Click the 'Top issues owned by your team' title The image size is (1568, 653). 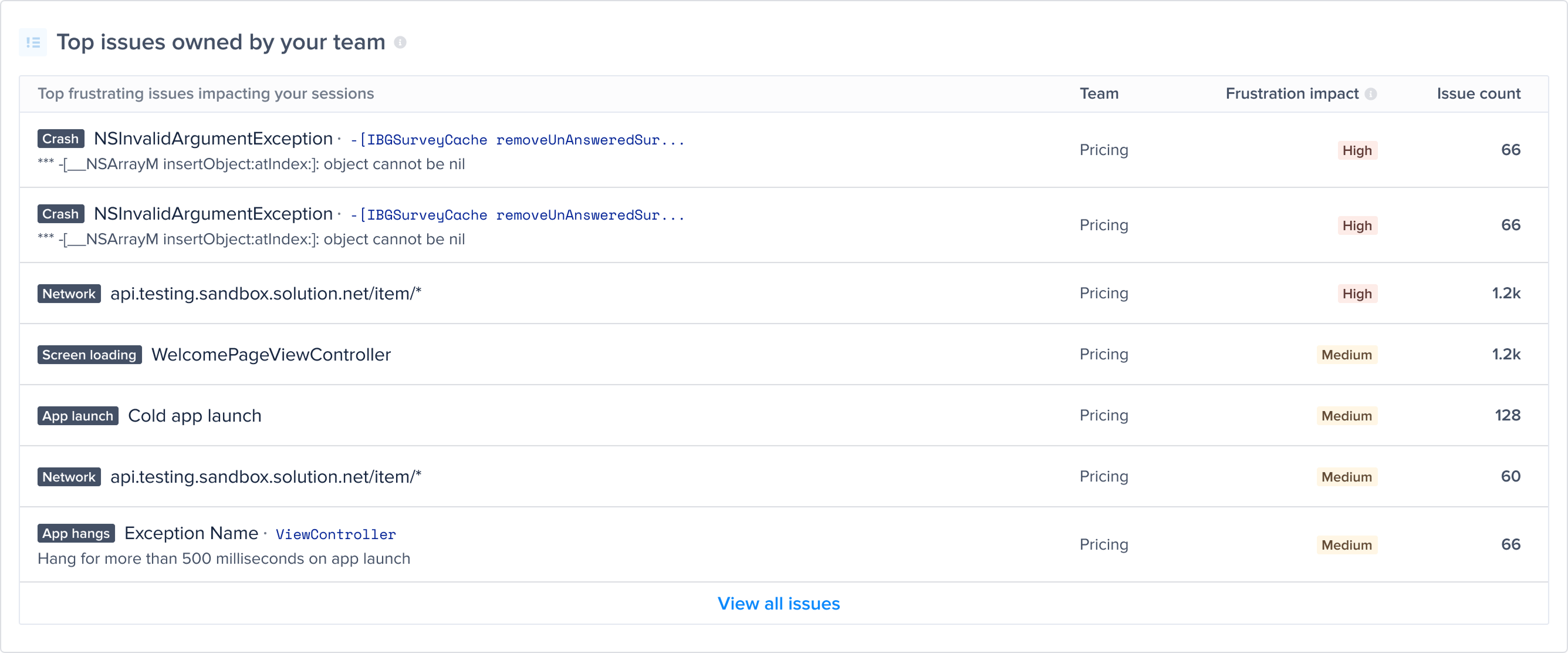[221, 42]
